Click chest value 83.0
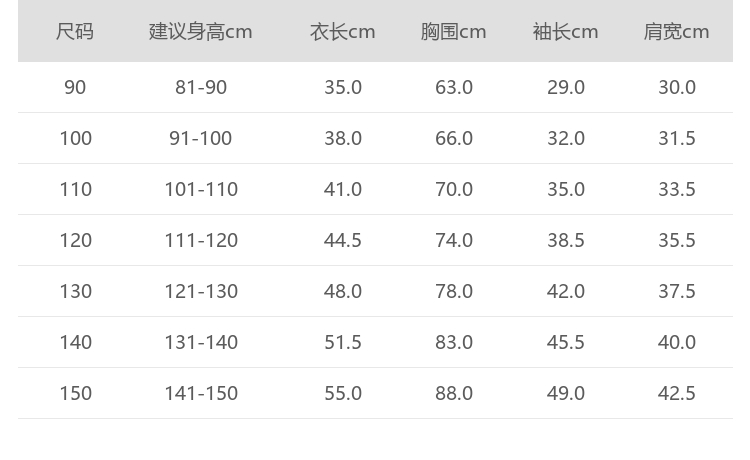The image size is (750, 460). [454, 343]
